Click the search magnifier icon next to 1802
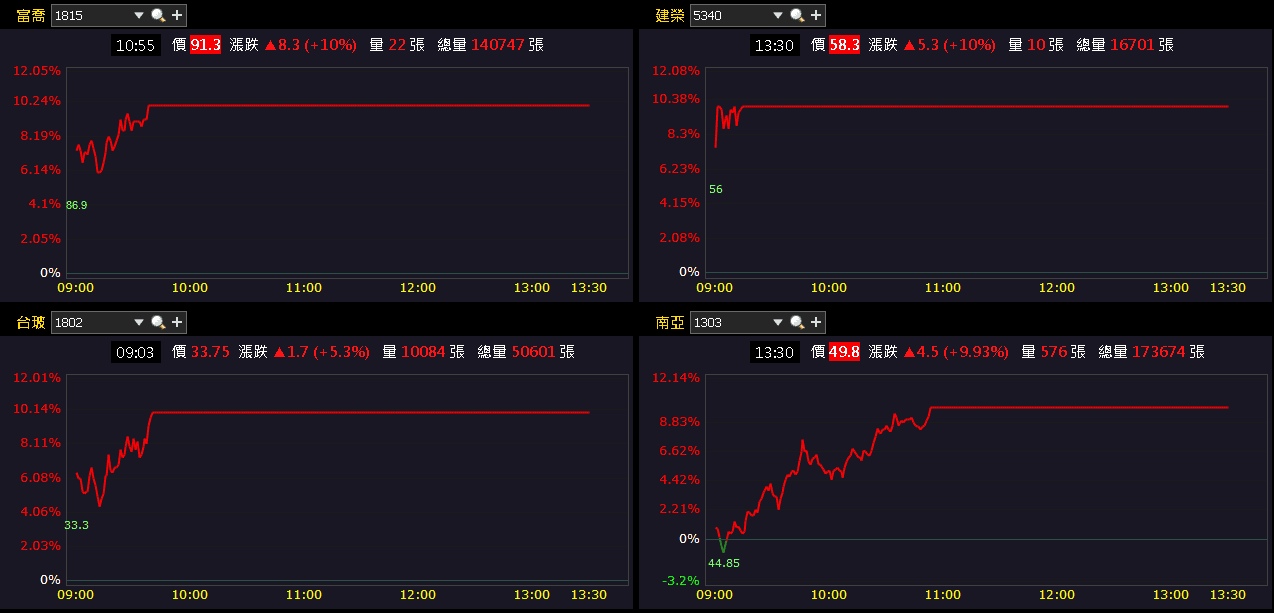 (158, 322)
